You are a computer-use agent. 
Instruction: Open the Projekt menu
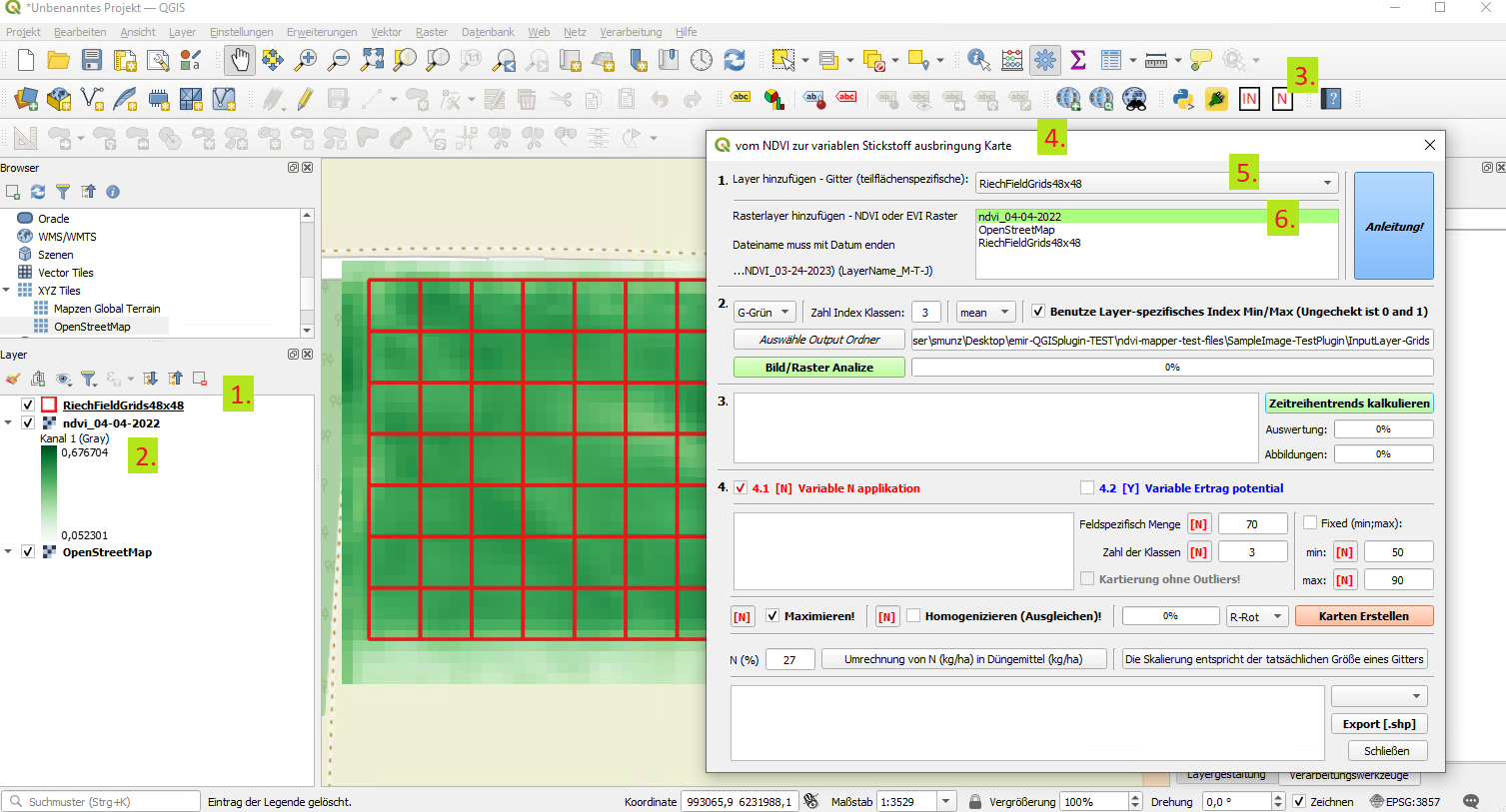(23, 32)
